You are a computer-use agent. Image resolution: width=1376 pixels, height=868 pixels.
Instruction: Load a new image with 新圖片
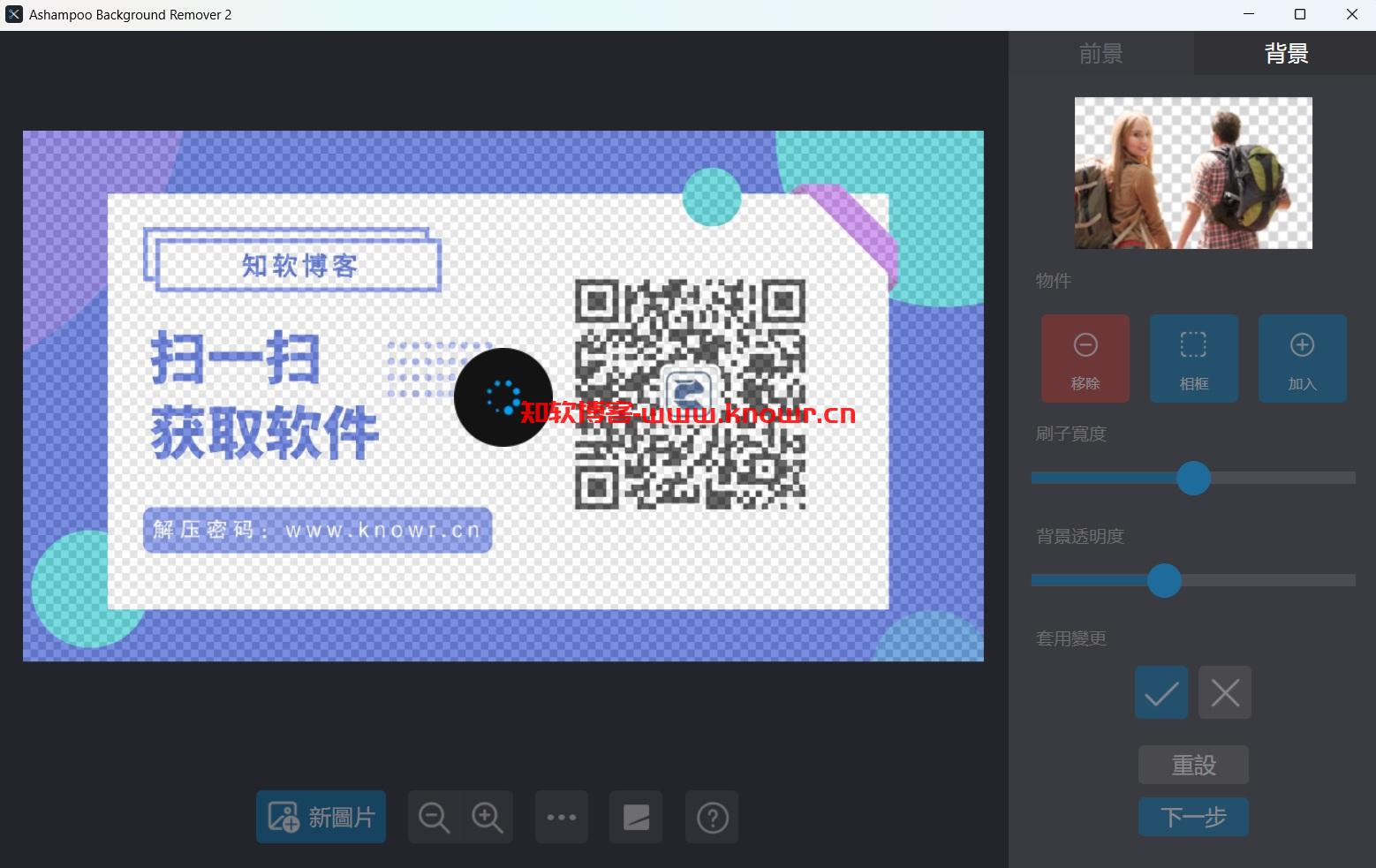[x=321, y=817]
